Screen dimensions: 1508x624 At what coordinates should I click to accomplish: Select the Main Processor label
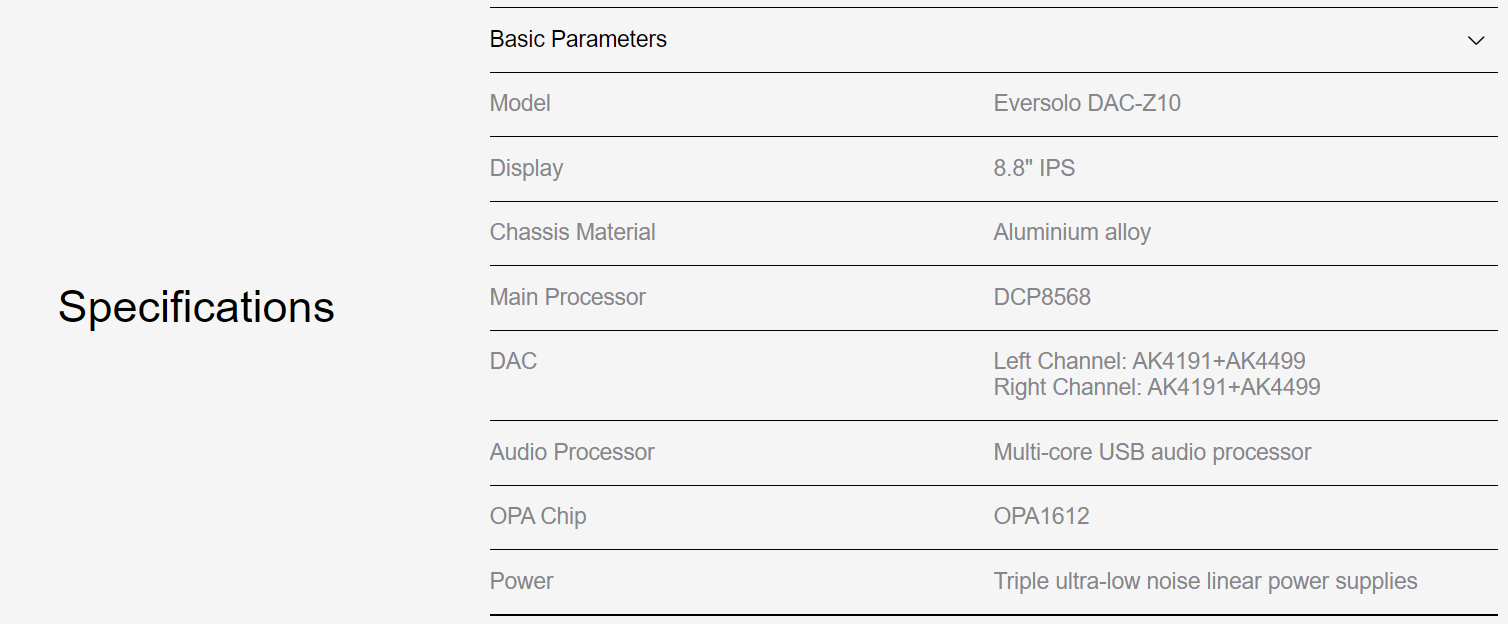click(x=567, y=297)
